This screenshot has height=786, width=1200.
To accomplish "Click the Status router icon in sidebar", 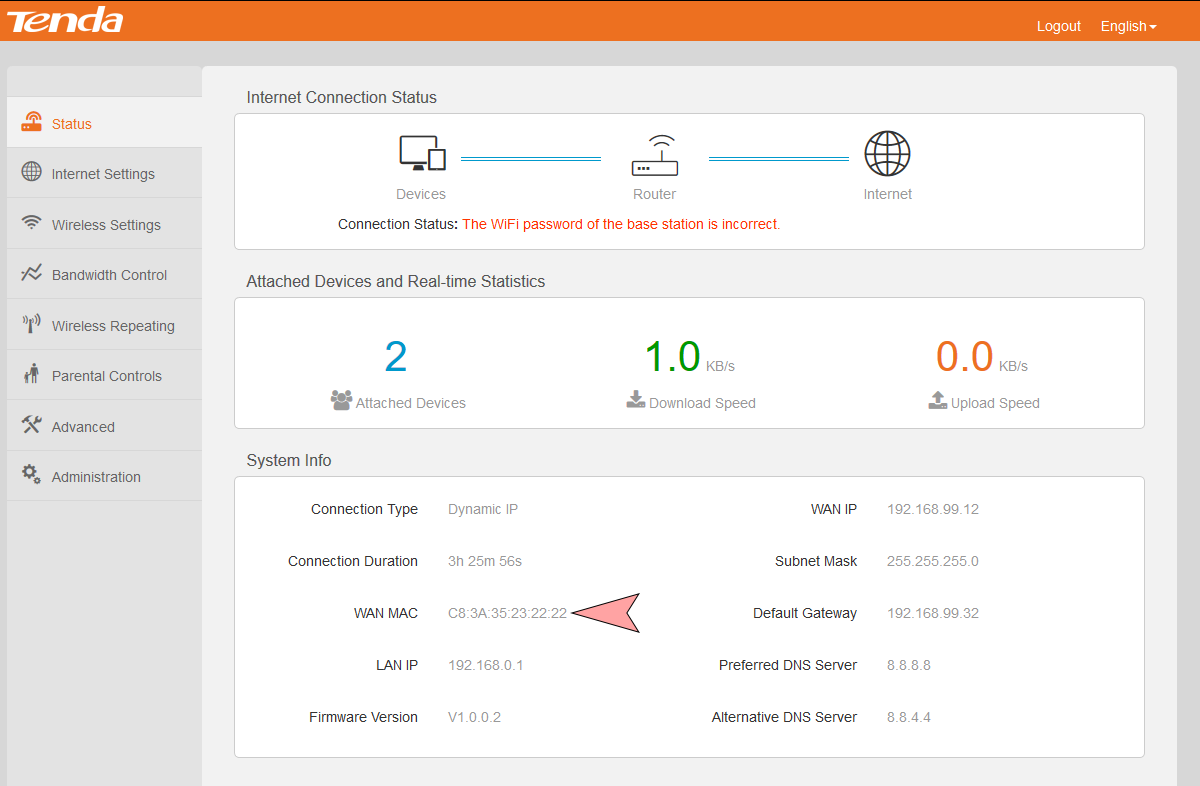I will (x=32, y=122).
